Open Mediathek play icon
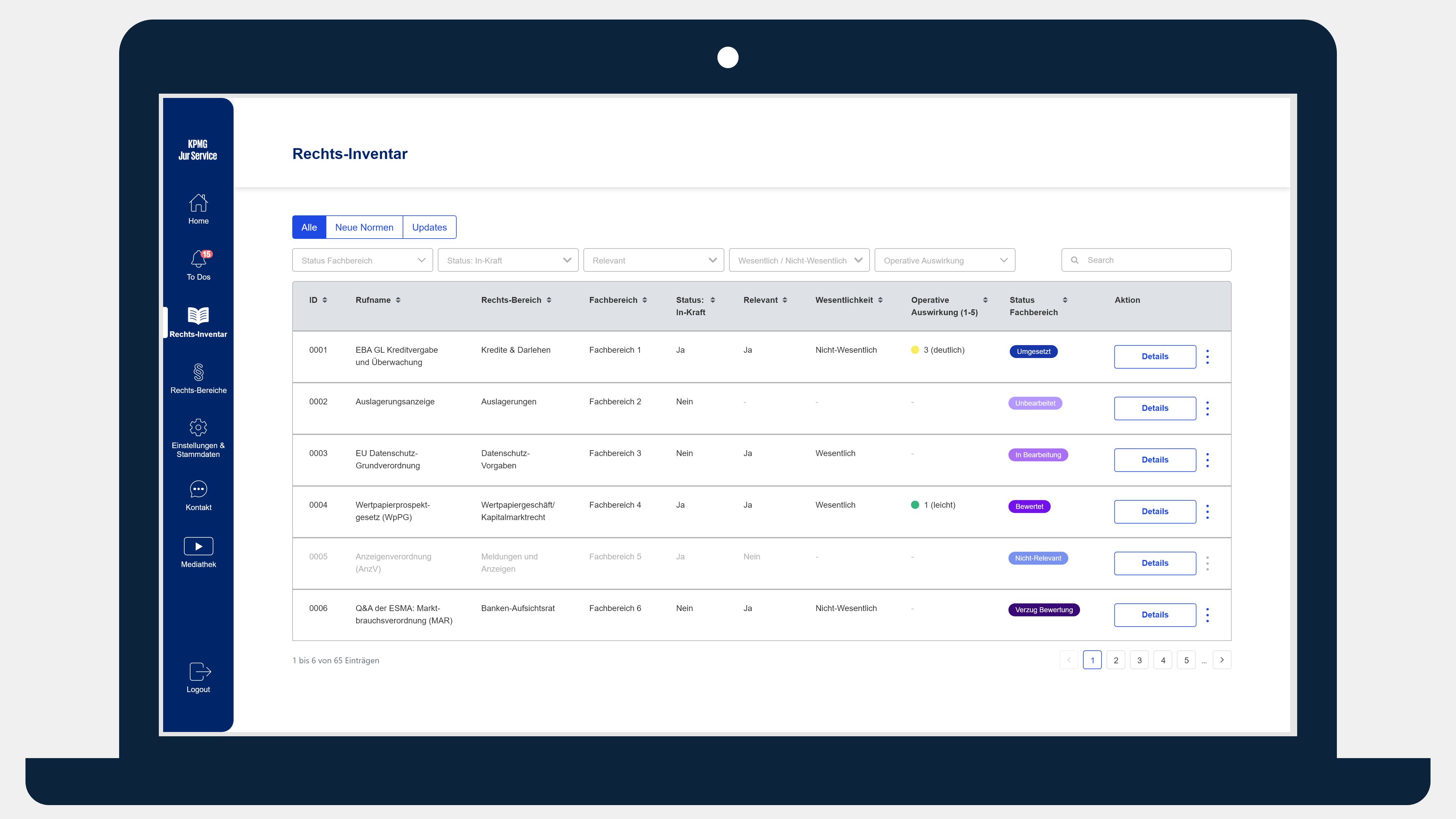This screenshot has width=1456, height=819. pyautogui.click(x=199, y=546)
